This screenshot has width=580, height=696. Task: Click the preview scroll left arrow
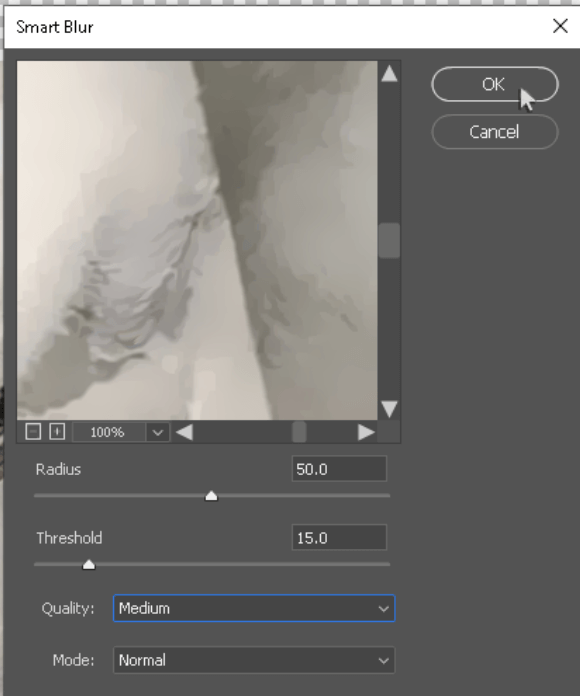(x=184, y=432)
